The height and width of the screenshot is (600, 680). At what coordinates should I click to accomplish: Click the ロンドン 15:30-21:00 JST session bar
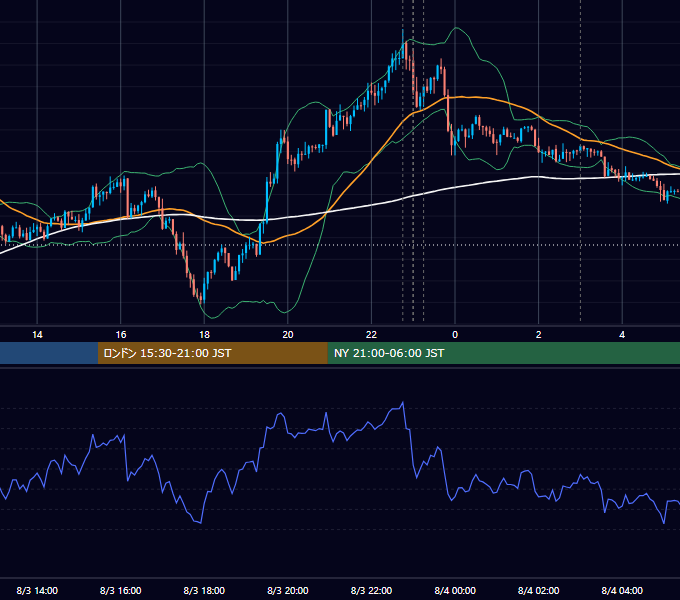(x=212, y=353)
